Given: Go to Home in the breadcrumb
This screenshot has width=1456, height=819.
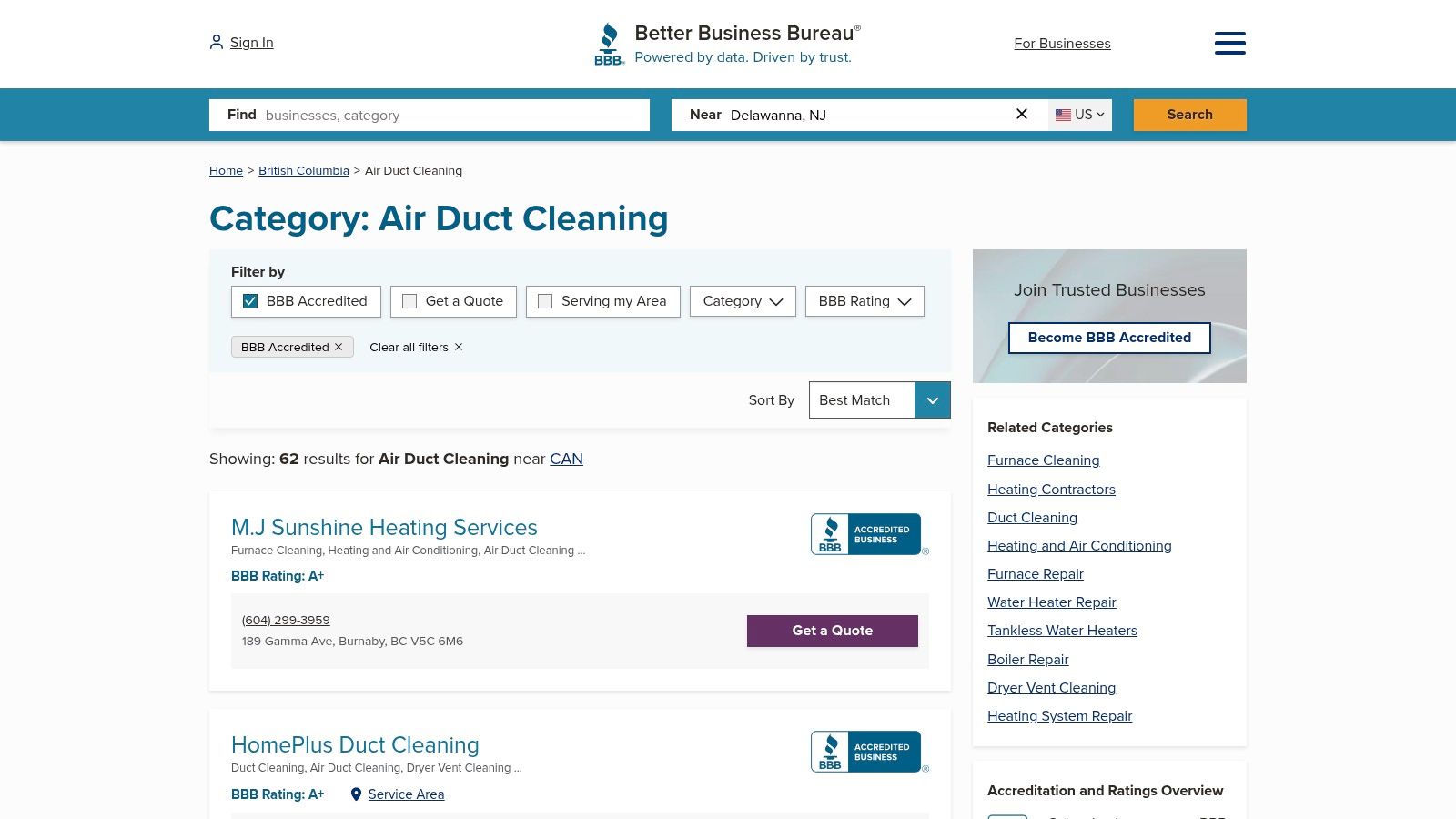Looking at the screenshot, I should (x=226, y=170).
